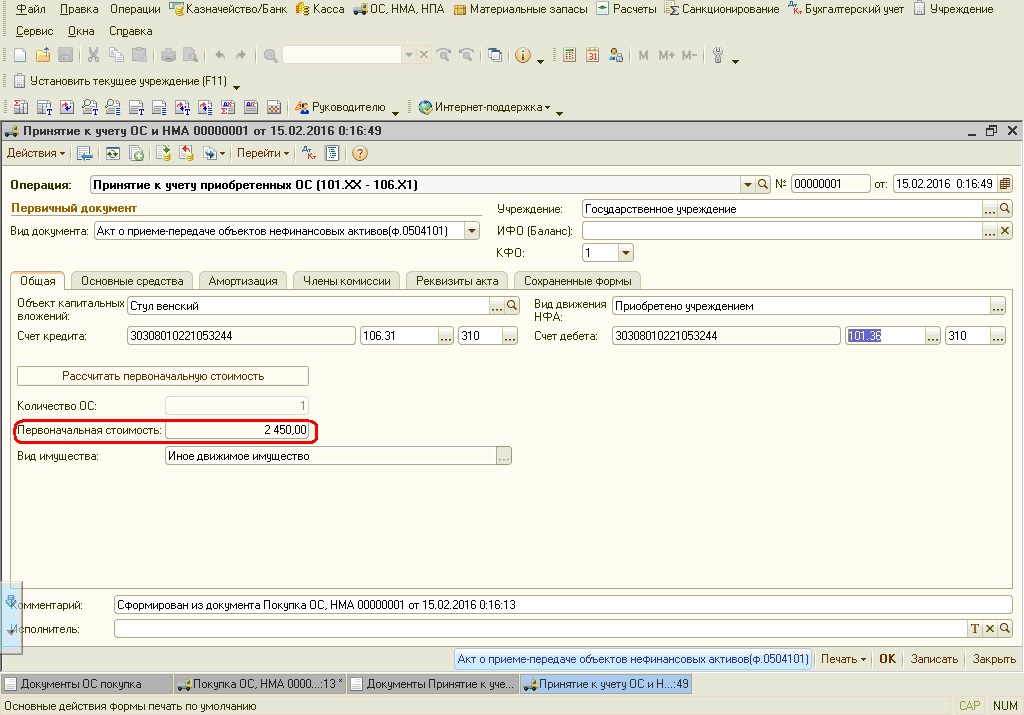Switch to the Сохраненные формы tab

click(577, 281)
